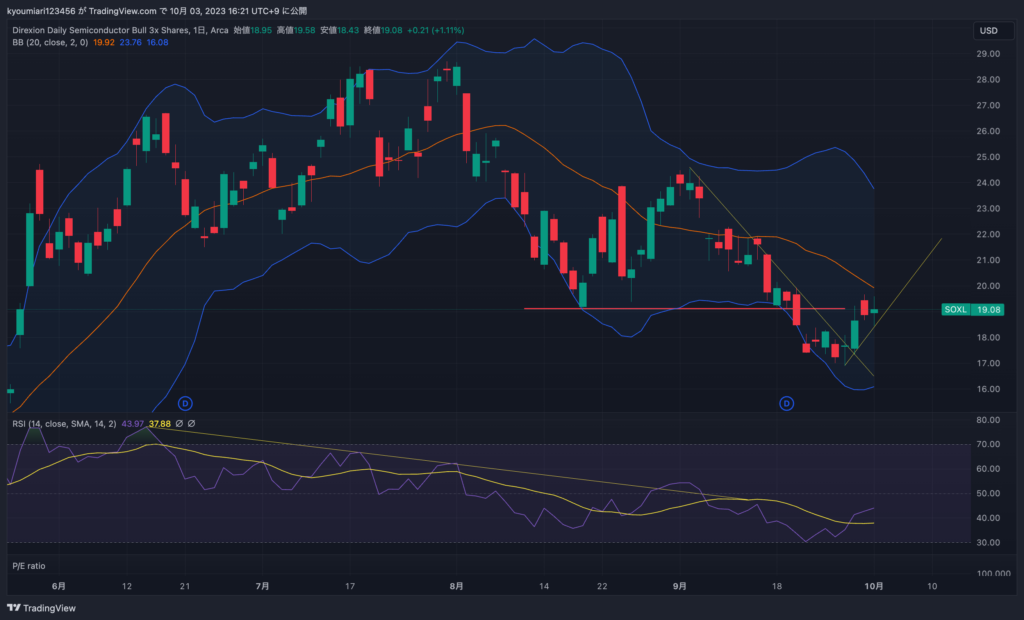Click the 8月 label on time axis
1024x620 pixels.
(x=456, y=586)
